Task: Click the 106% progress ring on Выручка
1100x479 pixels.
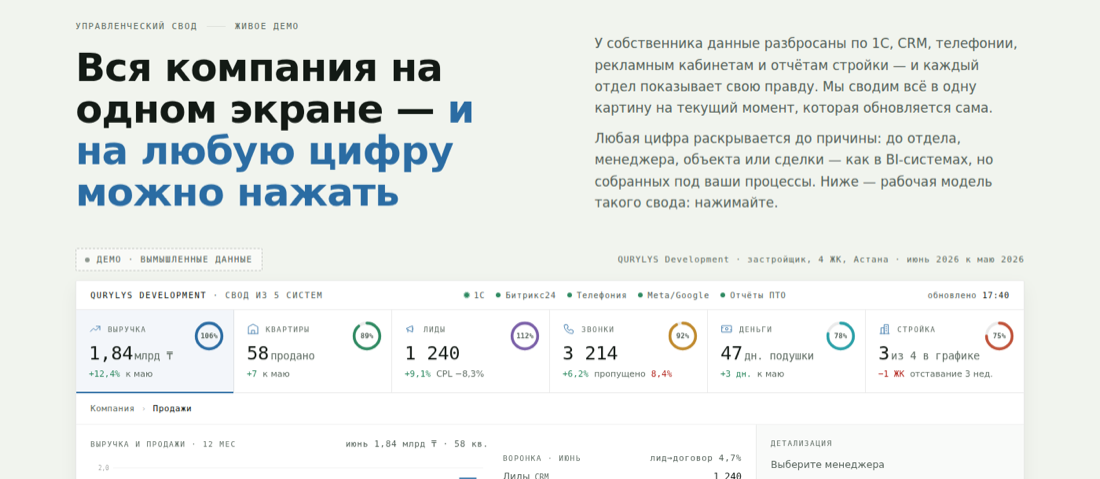Action: [x=209, y=336]
